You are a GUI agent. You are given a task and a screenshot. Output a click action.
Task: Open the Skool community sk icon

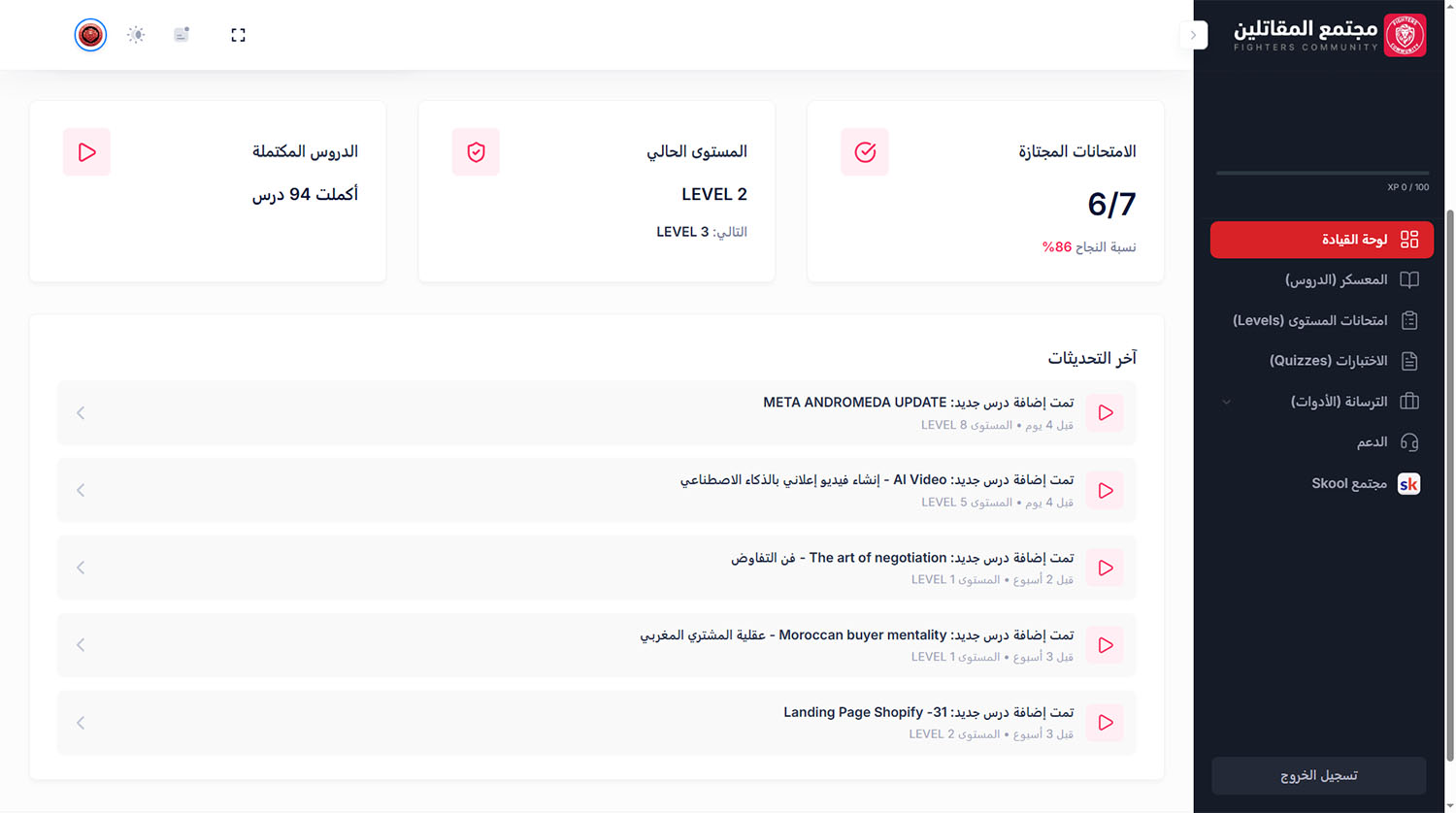click(1408, 483)
